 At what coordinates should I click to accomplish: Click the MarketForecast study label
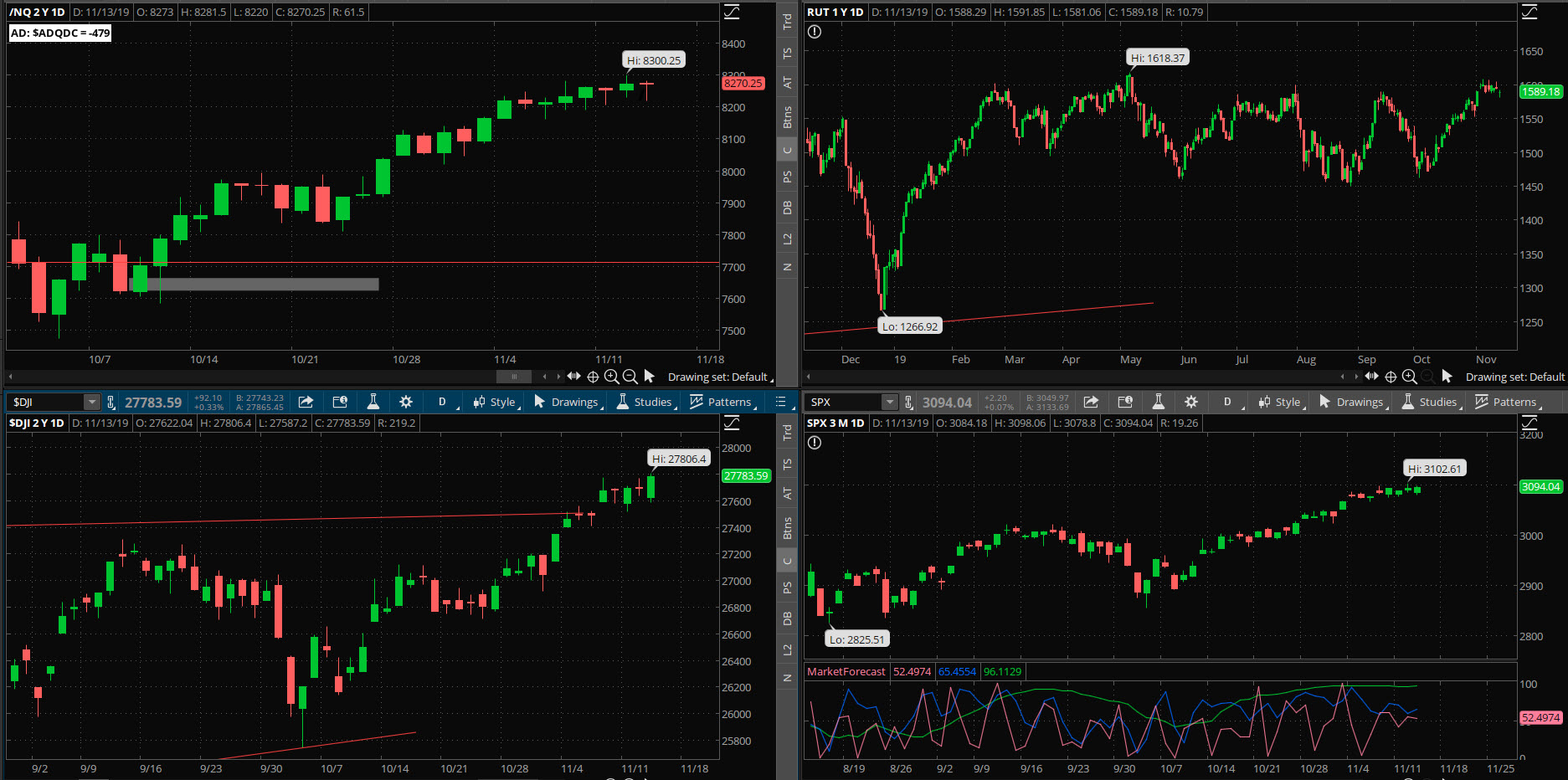(846, 671)
